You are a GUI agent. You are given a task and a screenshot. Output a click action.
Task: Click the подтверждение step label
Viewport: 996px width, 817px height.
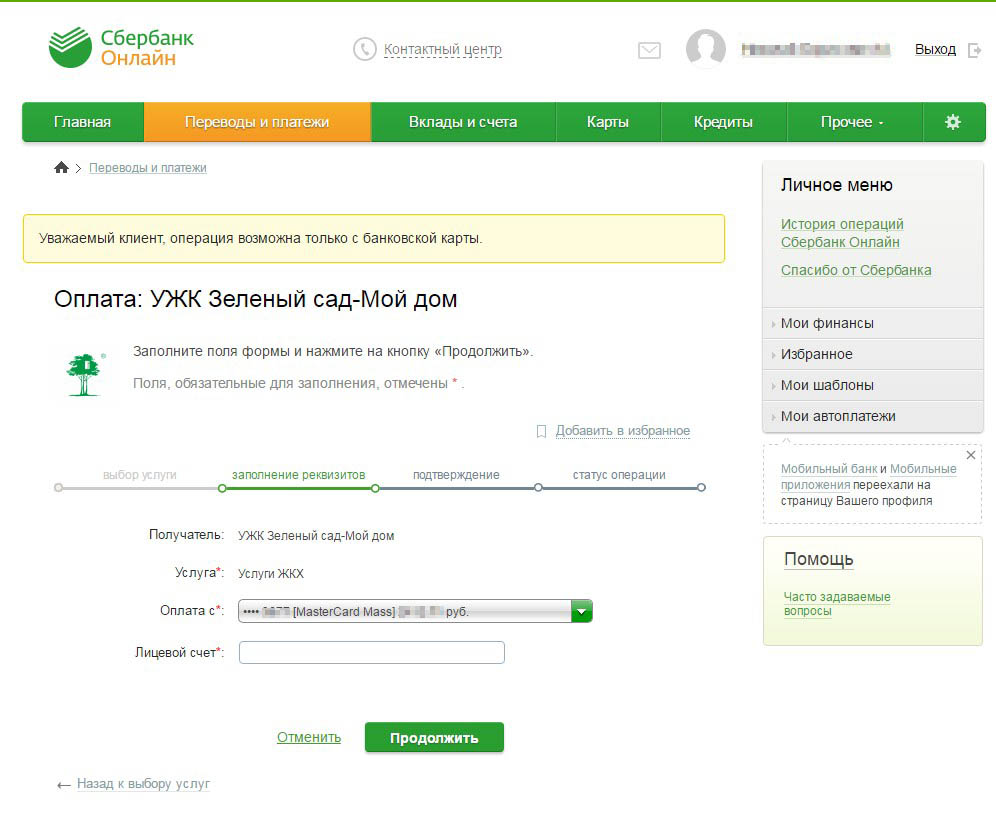click(x=456, y=475)
